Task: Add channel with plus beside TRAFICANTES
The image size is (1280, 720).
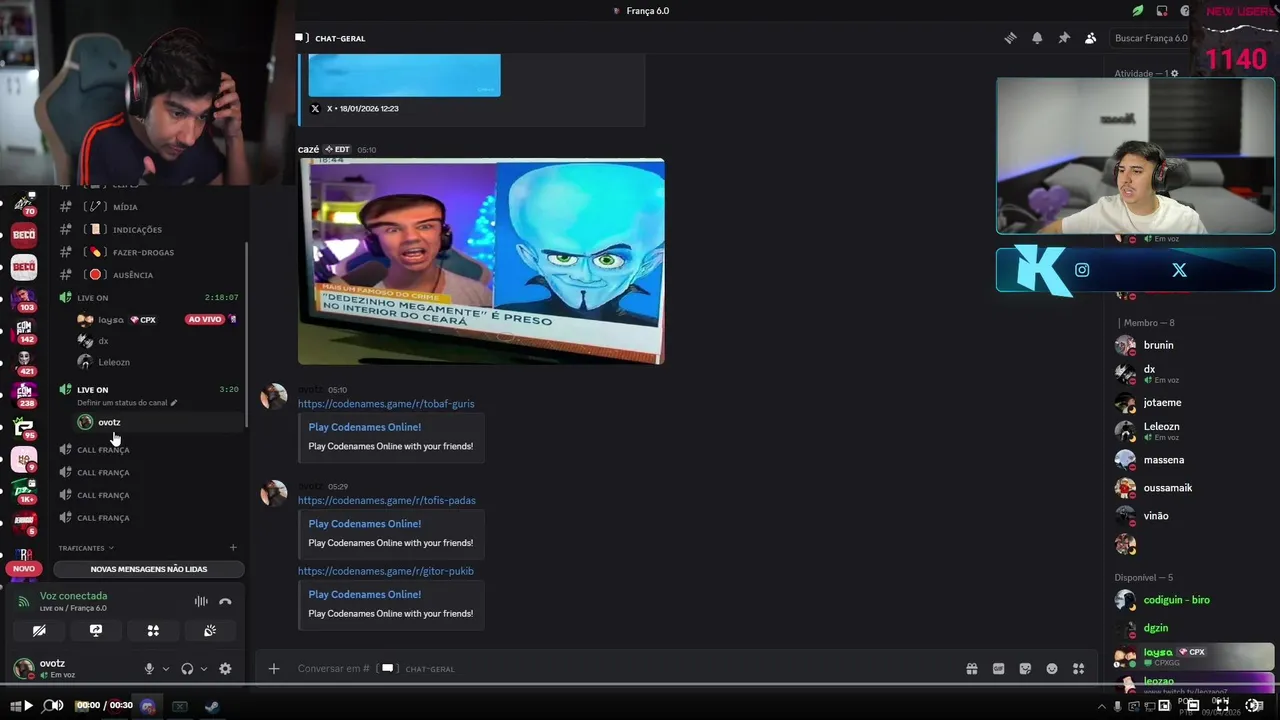Action: click(x=233, y=548)
